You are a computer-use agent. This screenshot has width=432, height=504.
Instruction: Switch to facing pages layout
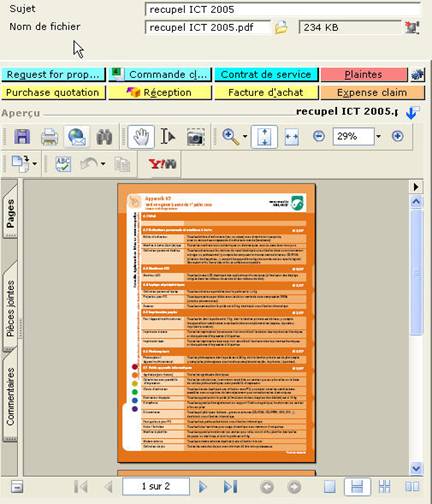click(412, 487)
